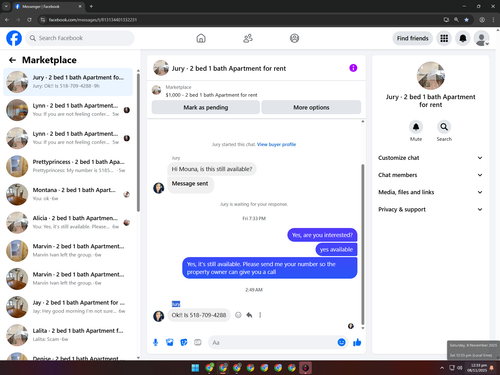Open more options dots for last message
500x375 pixels.
click(260, 315)
